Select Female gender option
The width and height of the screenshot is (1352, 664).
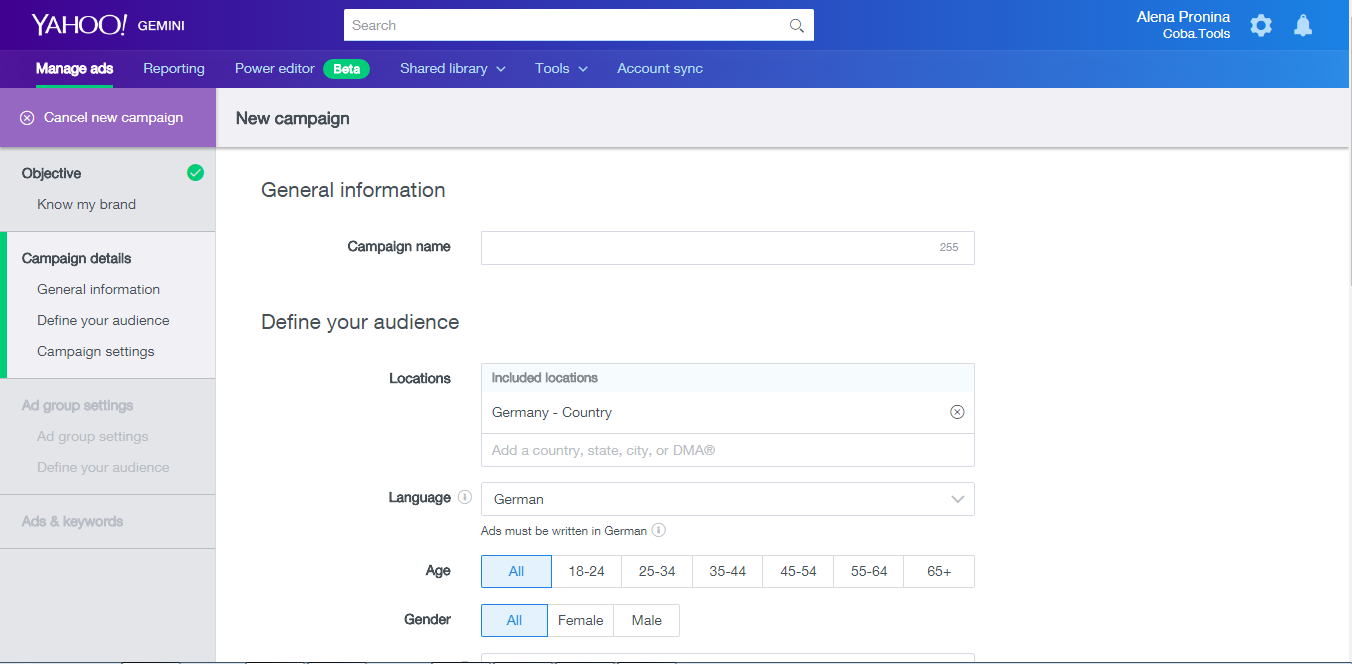pos(580,620)
